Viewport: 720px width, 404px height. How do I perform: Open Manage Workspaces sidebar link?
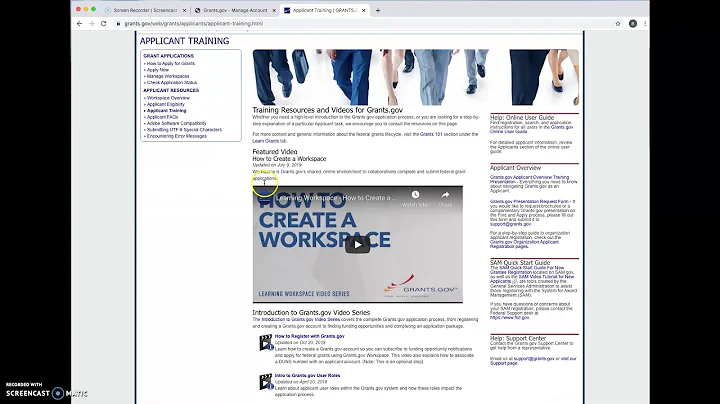[168, 76]
